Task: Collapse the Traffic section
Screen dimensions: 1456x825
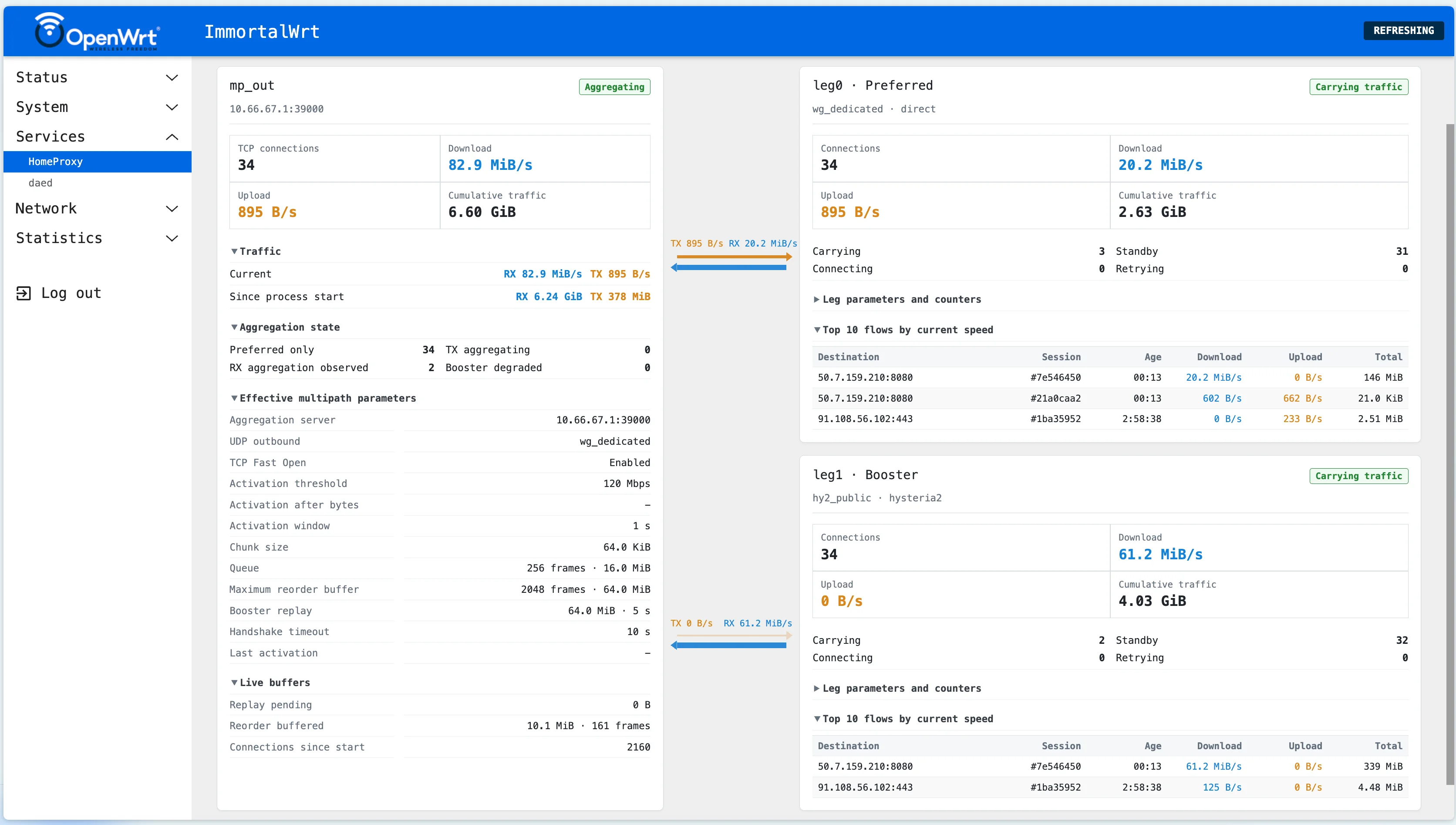Action: (256, 251)
